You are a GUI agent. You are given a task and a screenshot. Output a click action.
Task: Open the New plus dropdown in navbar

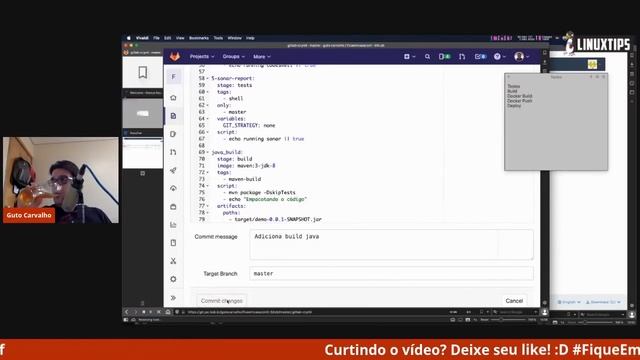pos(409,57)
